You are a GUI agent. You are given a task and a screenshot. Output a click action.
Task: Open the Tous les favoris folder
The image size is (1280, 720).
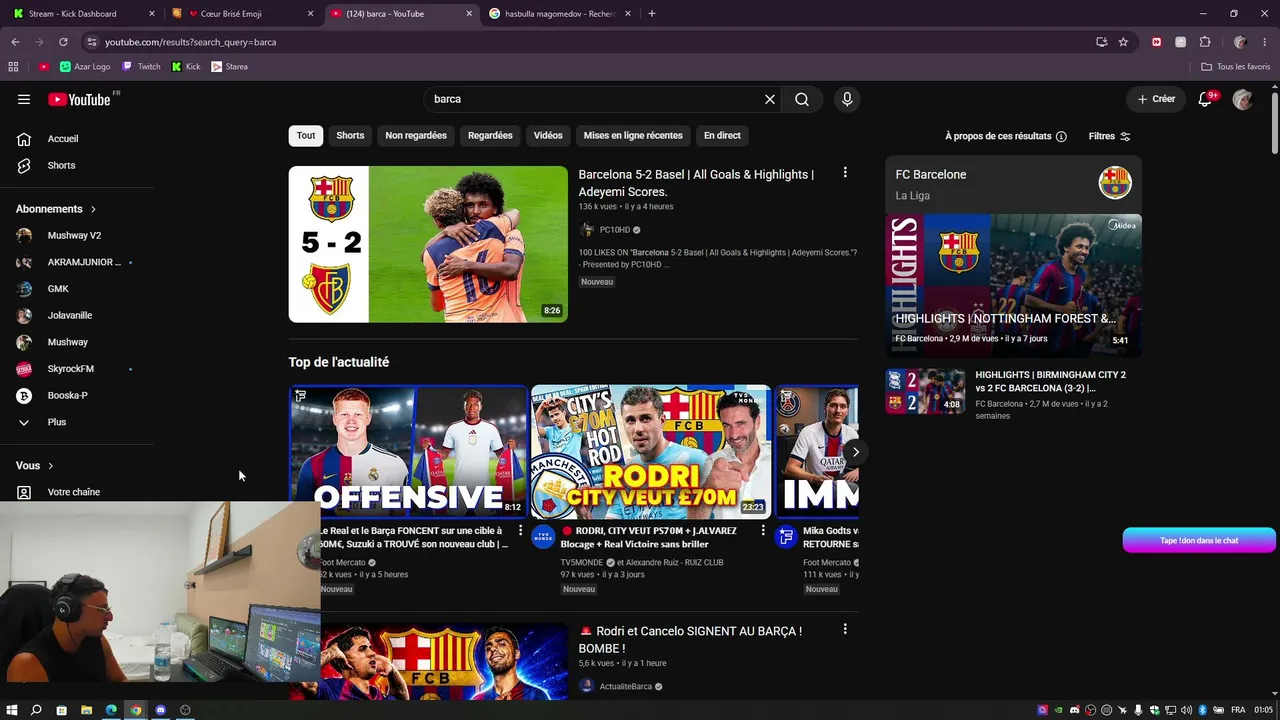click(1236, 67)
